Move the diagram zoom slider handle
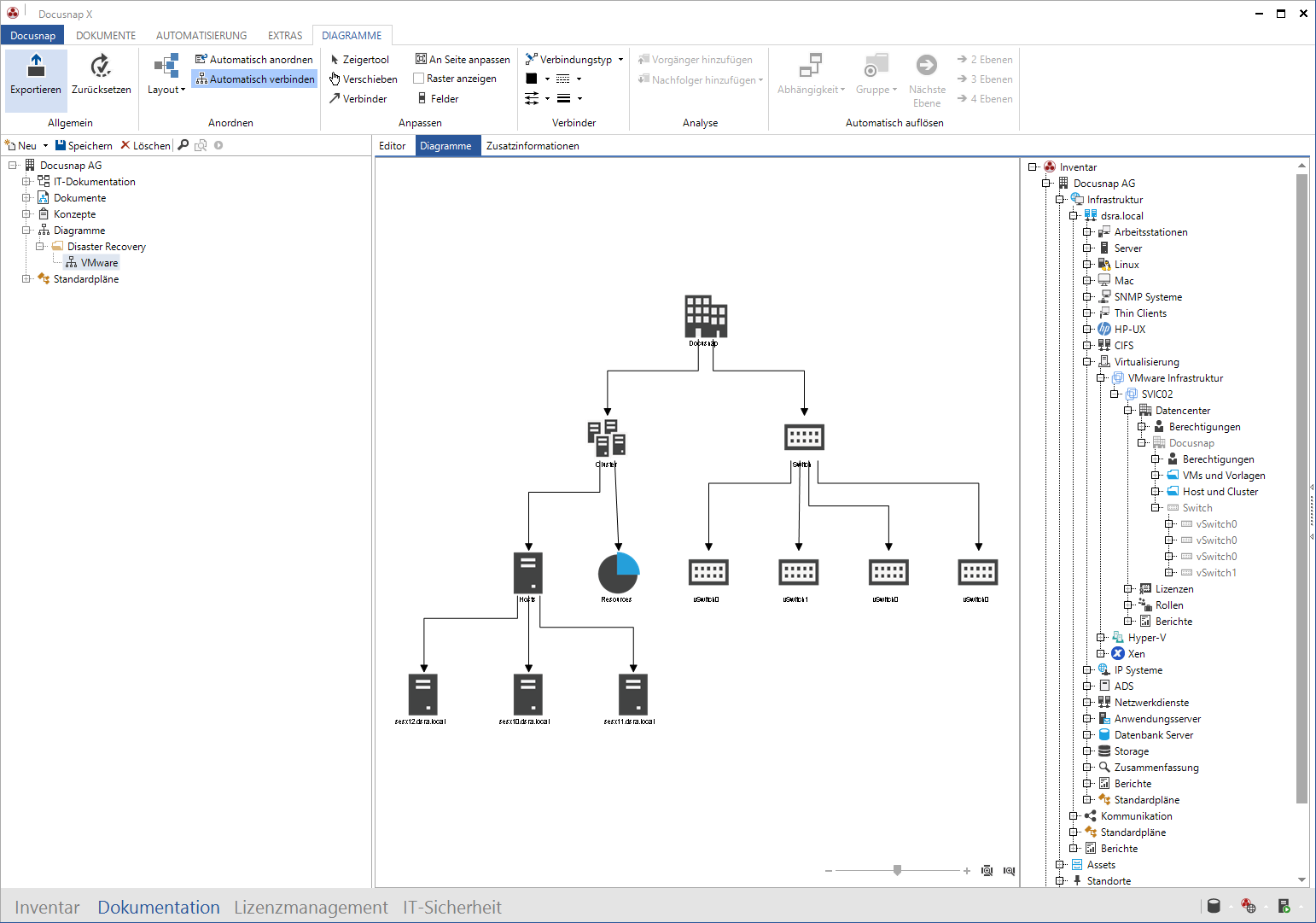This screenshot has width=1316, height=923. (x=897, y=870)
